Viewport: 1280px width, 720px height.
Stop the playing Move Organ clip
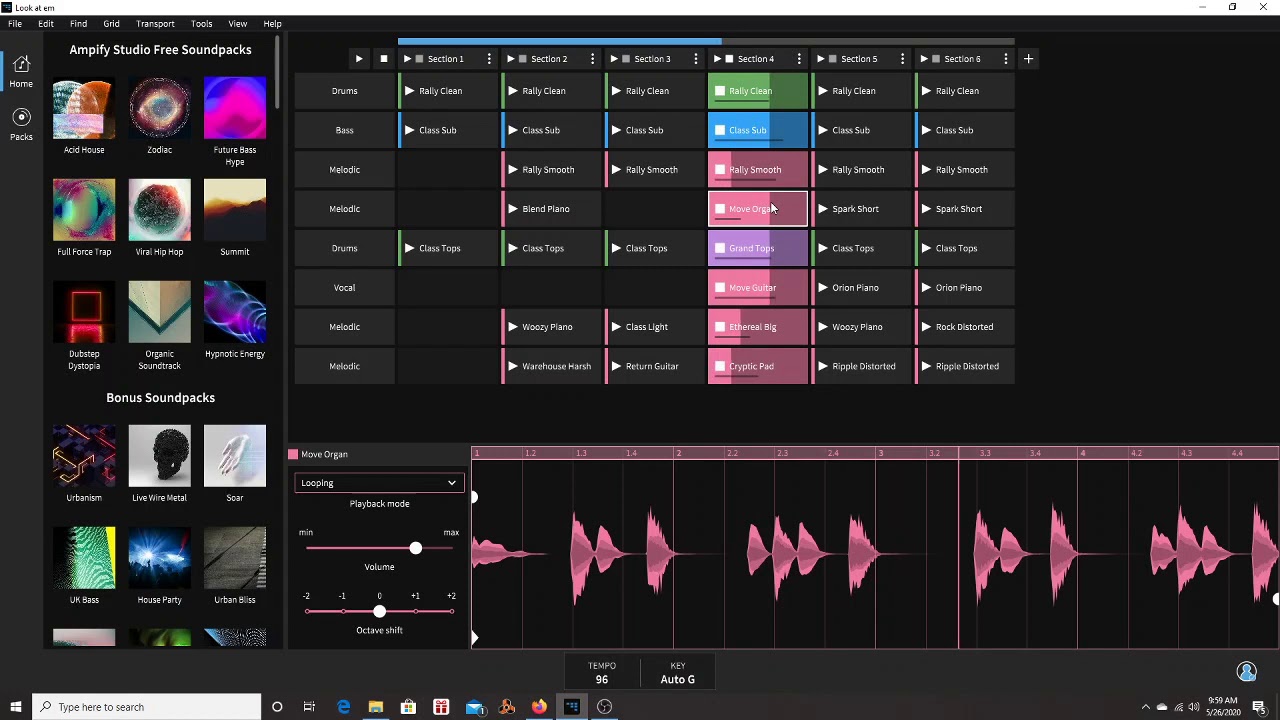point(720,209)
